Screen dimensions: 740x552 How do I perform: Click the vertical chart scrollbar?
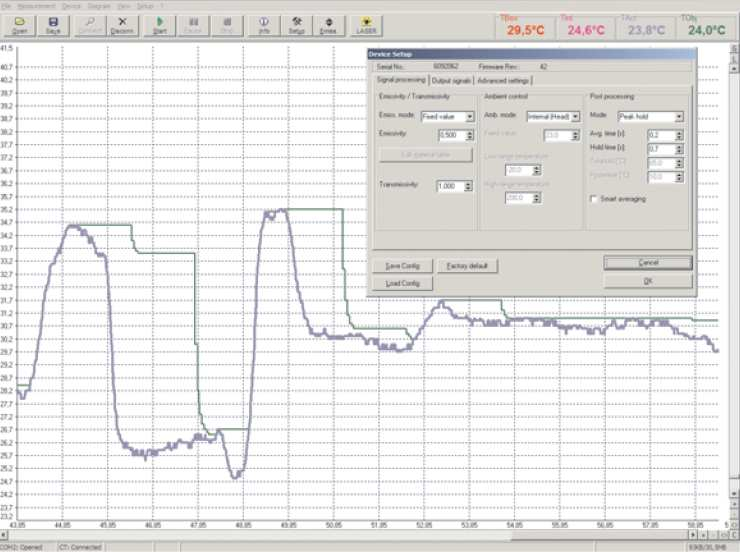point(734,281)
